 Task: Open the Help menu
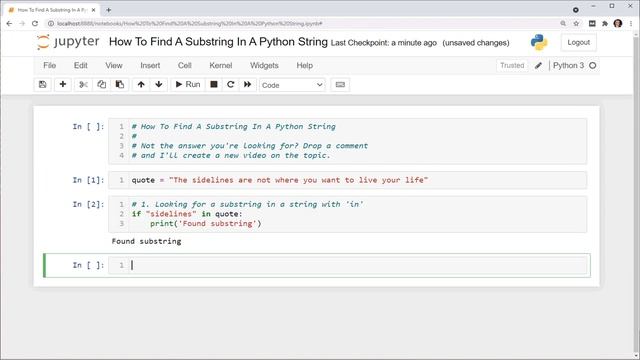pyautogui.click(x=304, y=65)
